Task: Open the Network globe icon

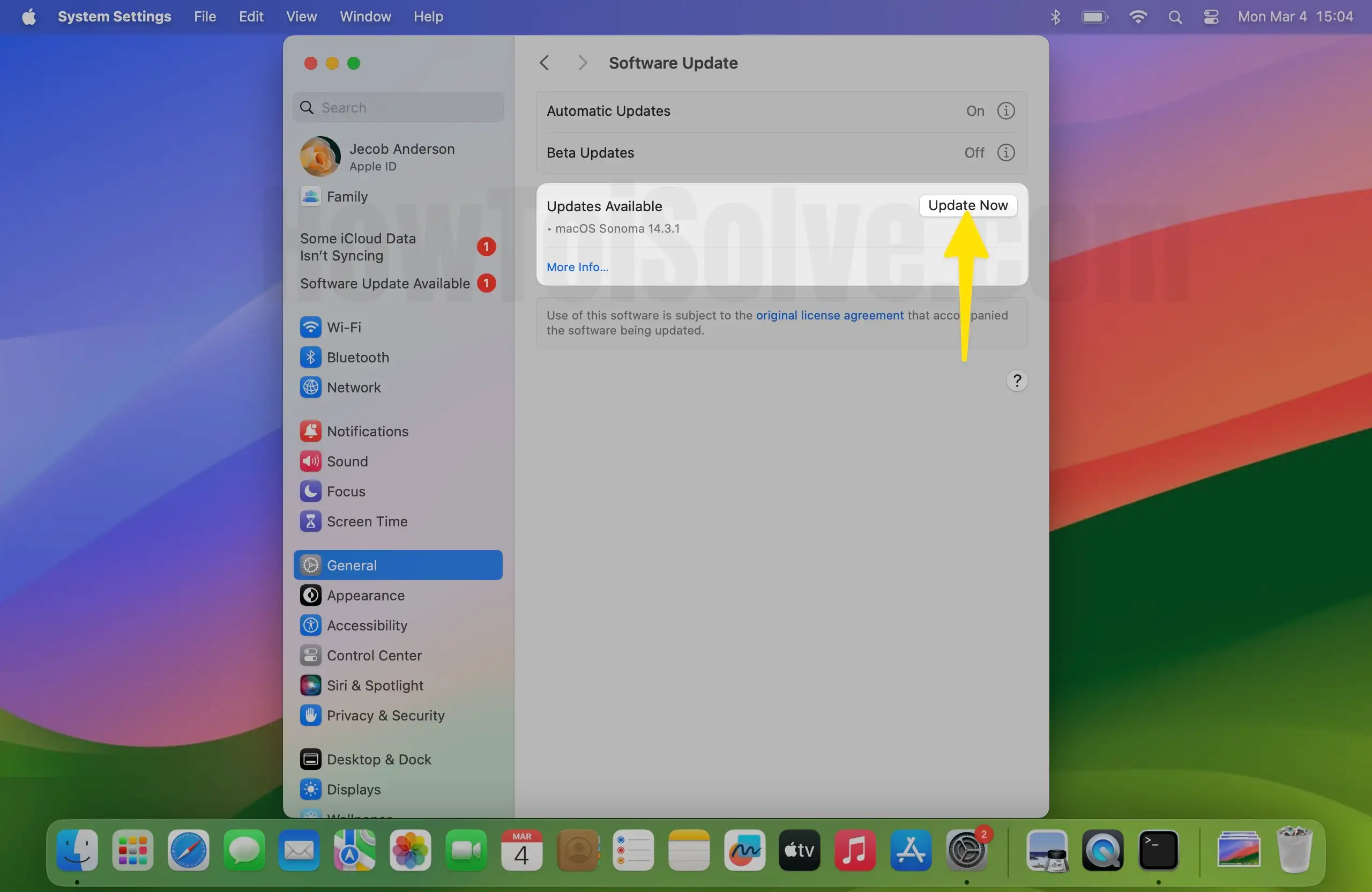Action: [310, 387]
